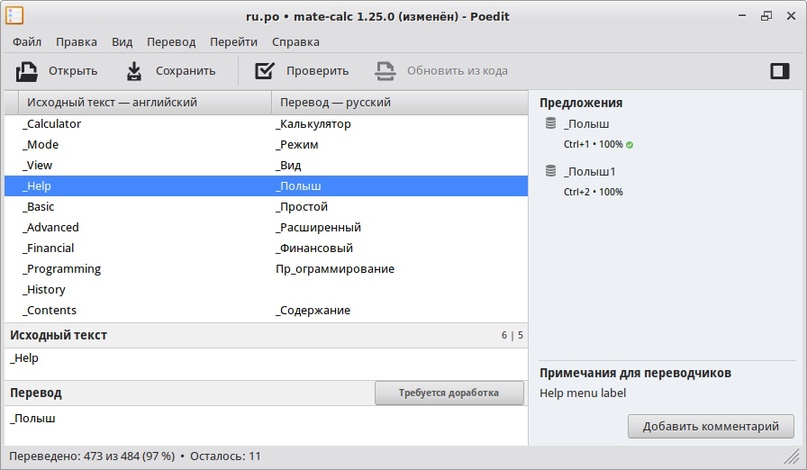The image size is (807, 470).
Task: Click the status bar translation progress text
Action: point(135,456)
